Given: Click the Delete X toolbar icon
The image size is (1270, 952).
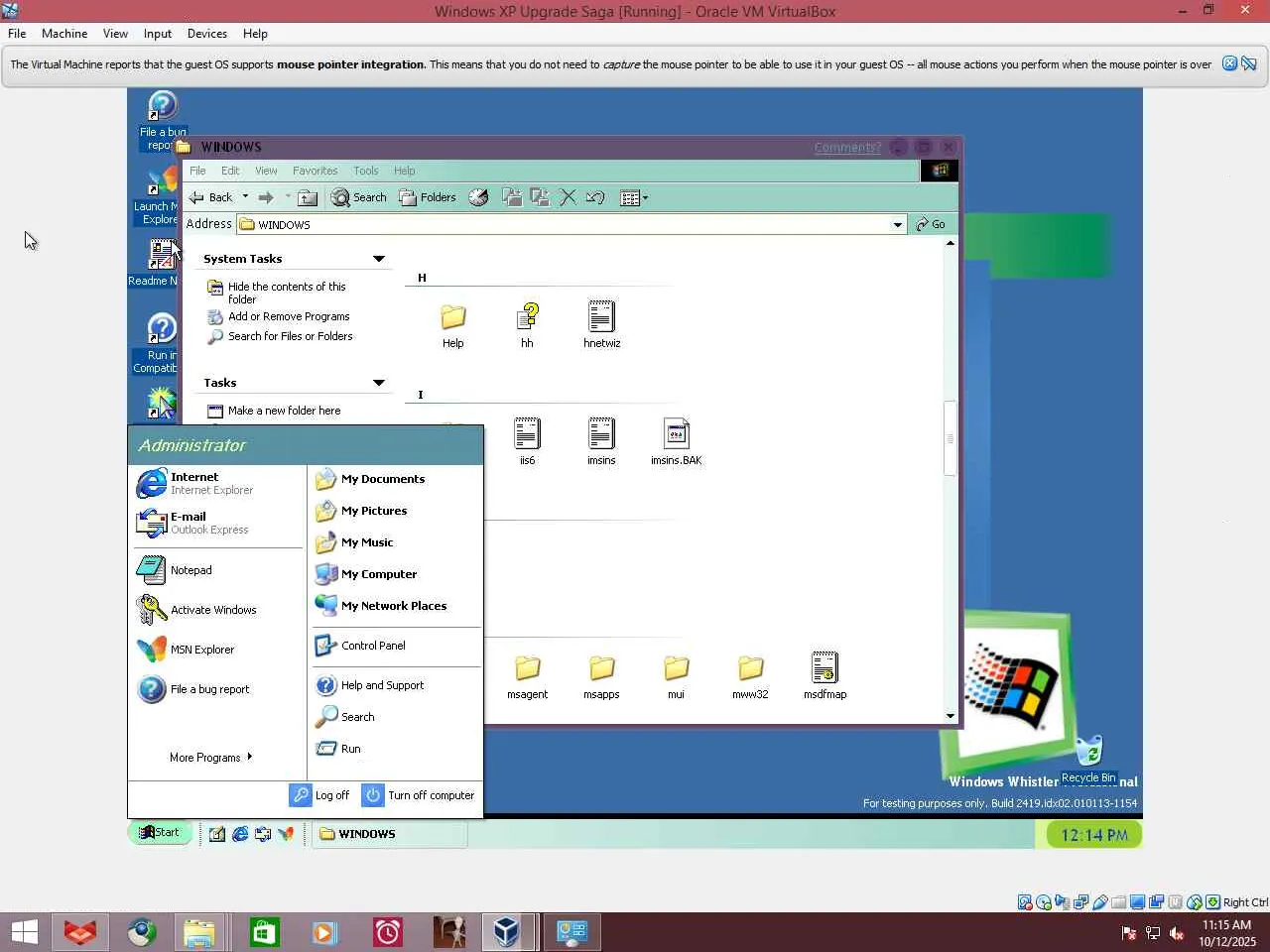Looking at the screenshot, I should coord(568,197).
